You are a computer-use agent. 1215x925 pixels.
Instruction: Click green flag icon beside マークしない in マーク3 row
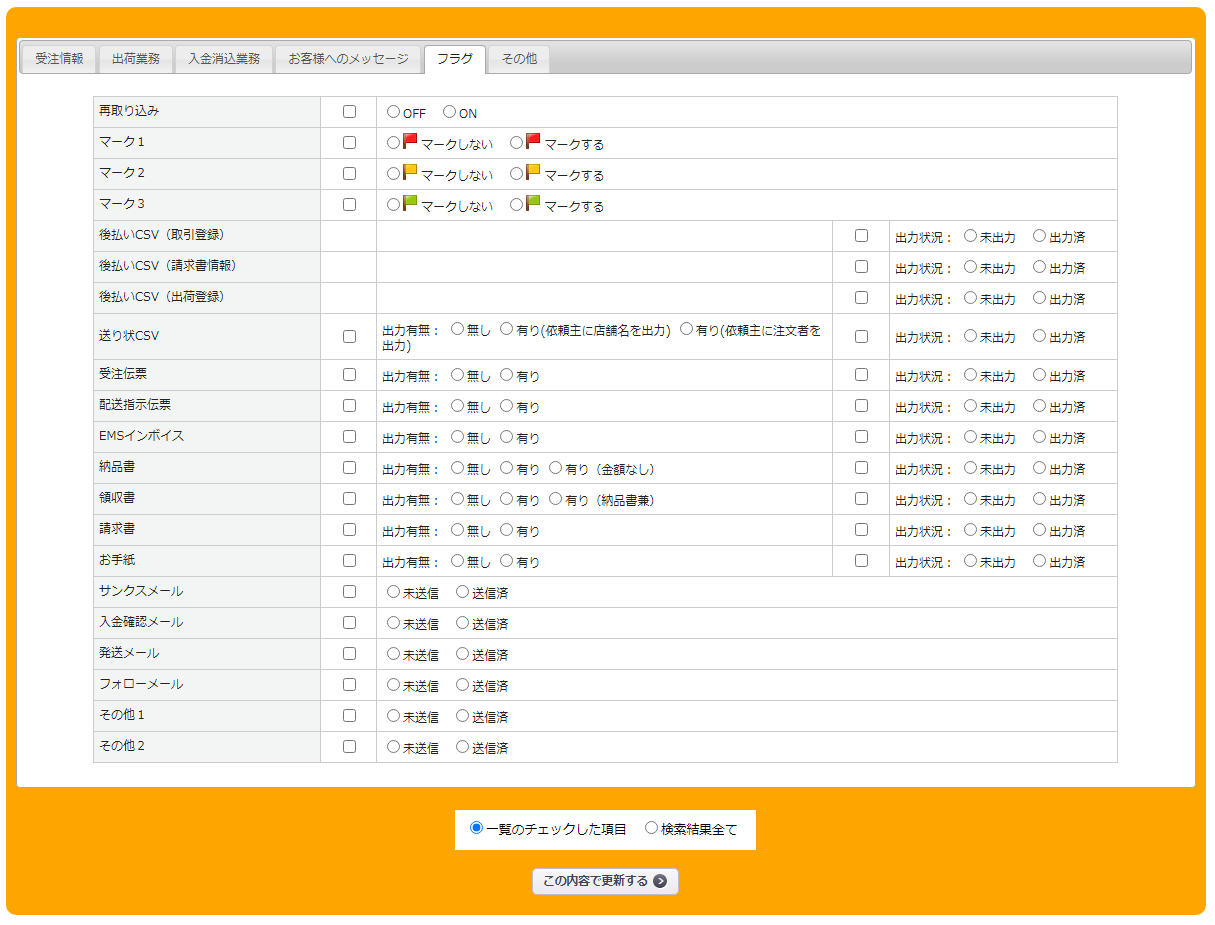tap(410, 204)
